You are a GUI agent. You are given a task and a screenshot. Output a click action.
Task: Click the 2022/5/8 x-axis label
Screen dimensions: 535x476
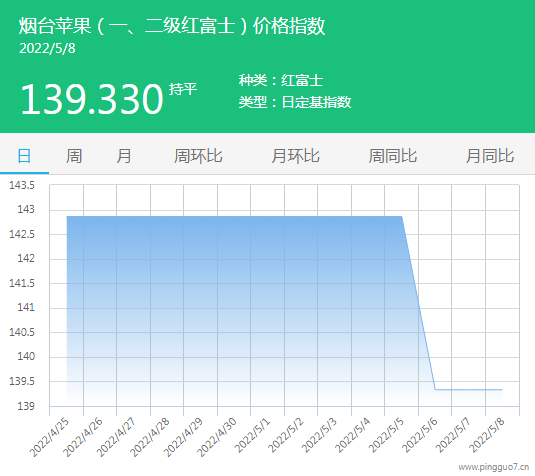pos(487,435)
